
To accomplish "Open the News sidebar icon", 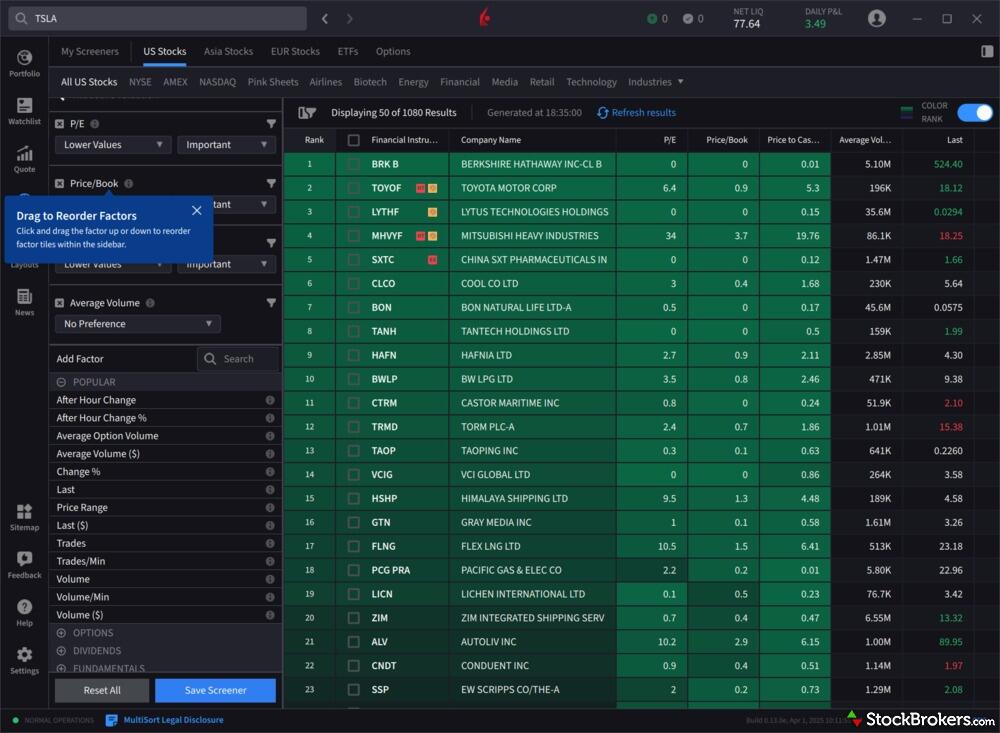I will 24,299.
